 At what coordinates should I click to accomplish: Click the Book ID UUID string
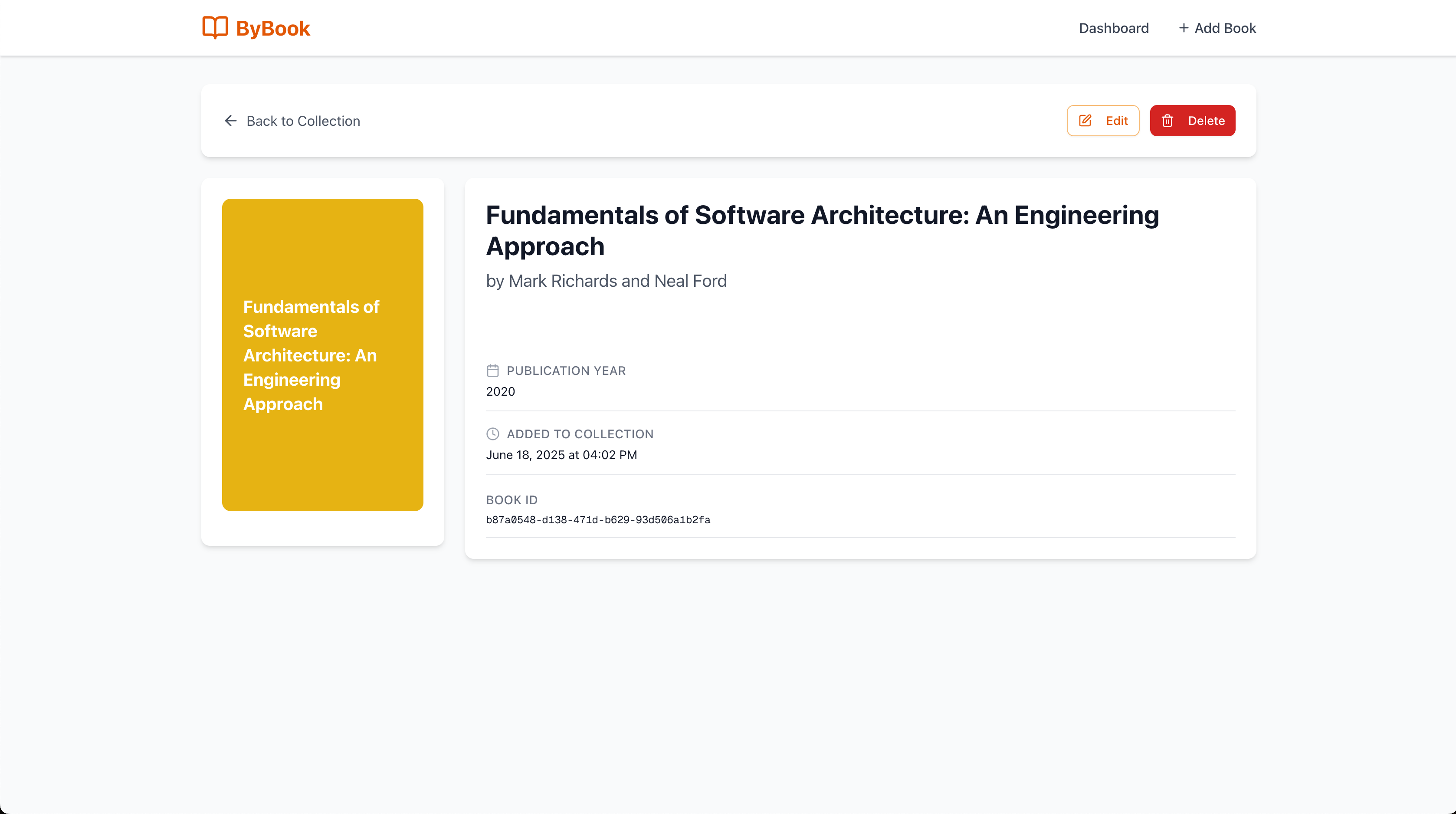coord(597,520)
